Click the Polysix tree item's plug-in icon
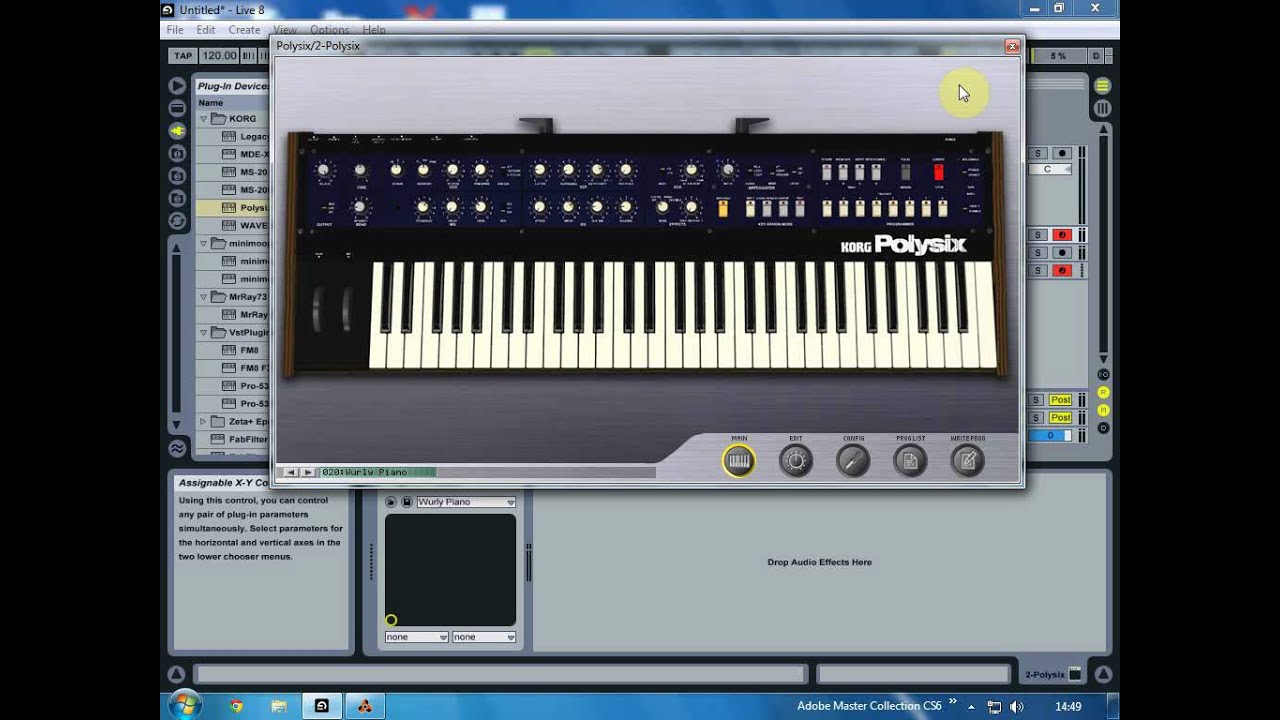1280x720 pixels. (x=229, y=208)
